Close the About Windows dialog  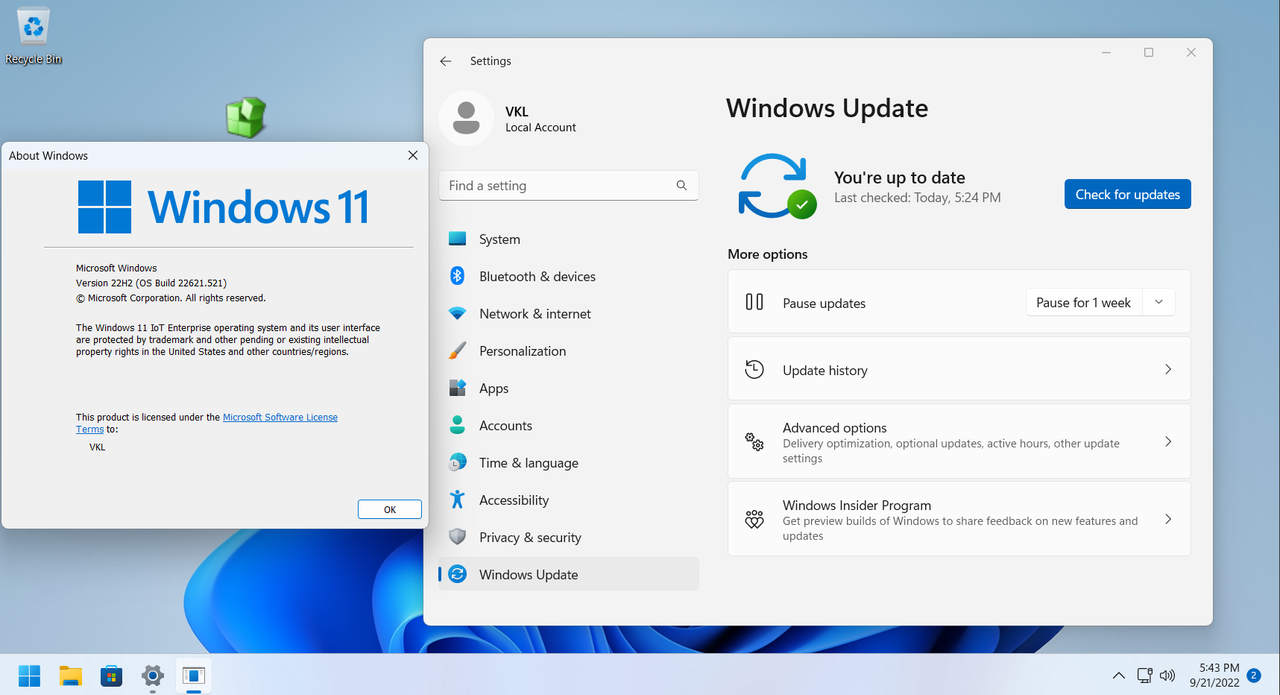(x=413, y=155)
